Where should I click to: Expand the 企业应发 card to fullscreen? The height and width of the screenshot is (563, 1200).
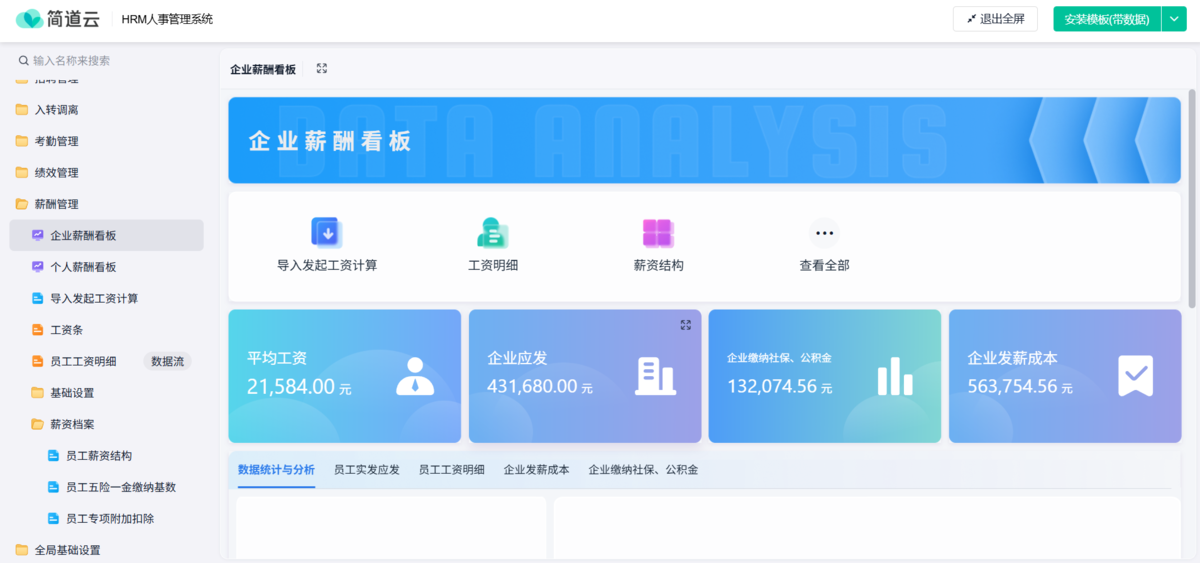point(686,325)
